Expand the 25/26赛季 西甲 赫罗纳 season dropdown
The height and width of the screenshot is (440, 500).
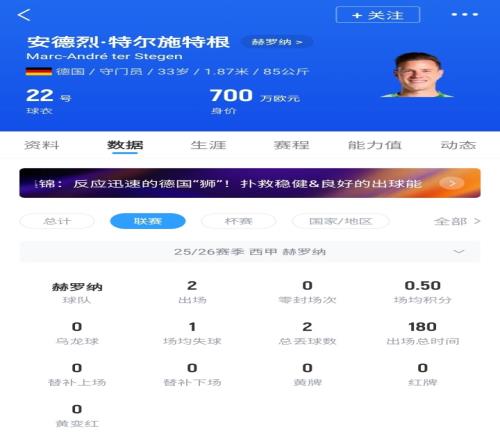point(250,252)
